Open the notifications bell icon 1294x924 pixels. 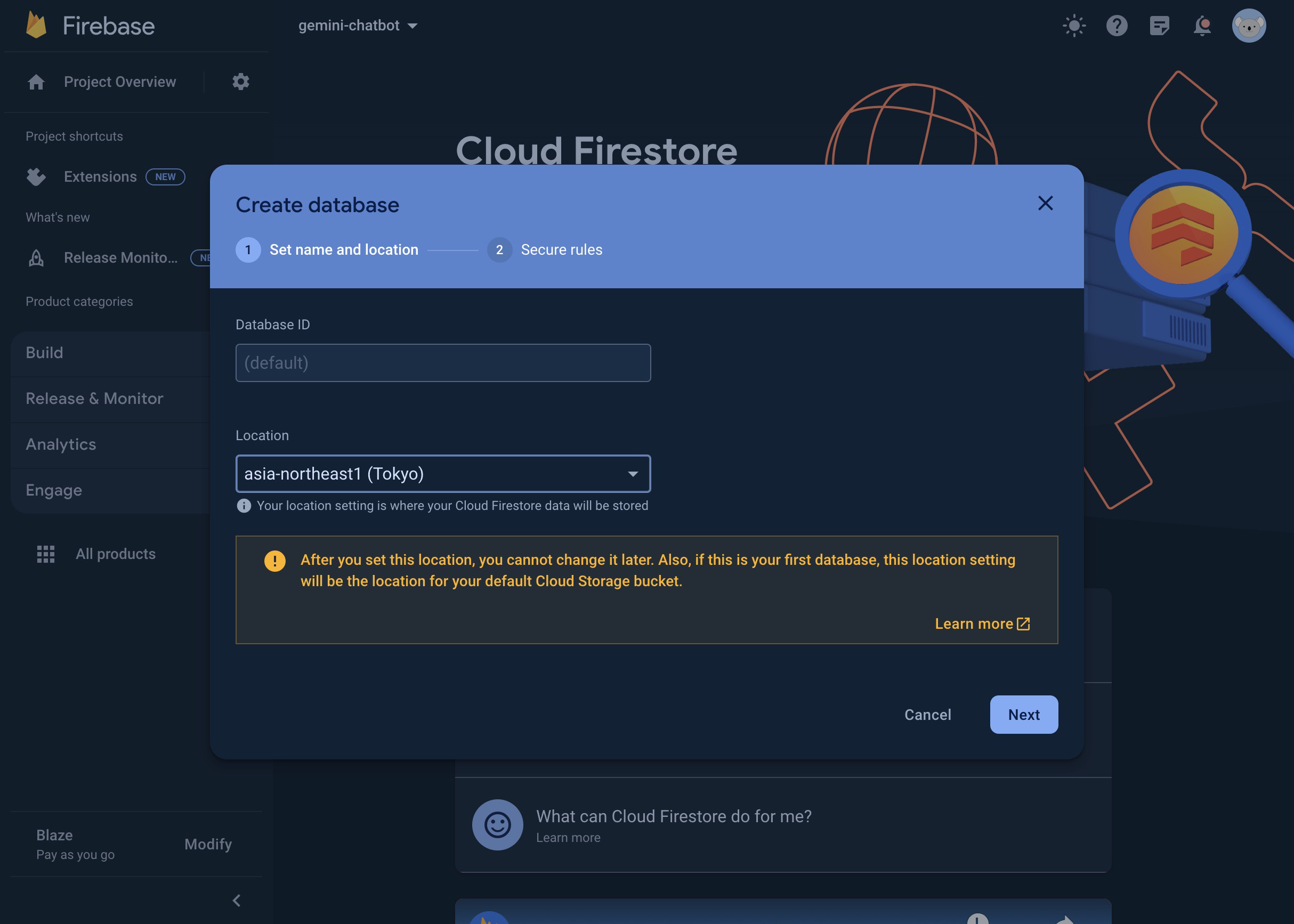pyautogui.click(x=1202, y=26)
